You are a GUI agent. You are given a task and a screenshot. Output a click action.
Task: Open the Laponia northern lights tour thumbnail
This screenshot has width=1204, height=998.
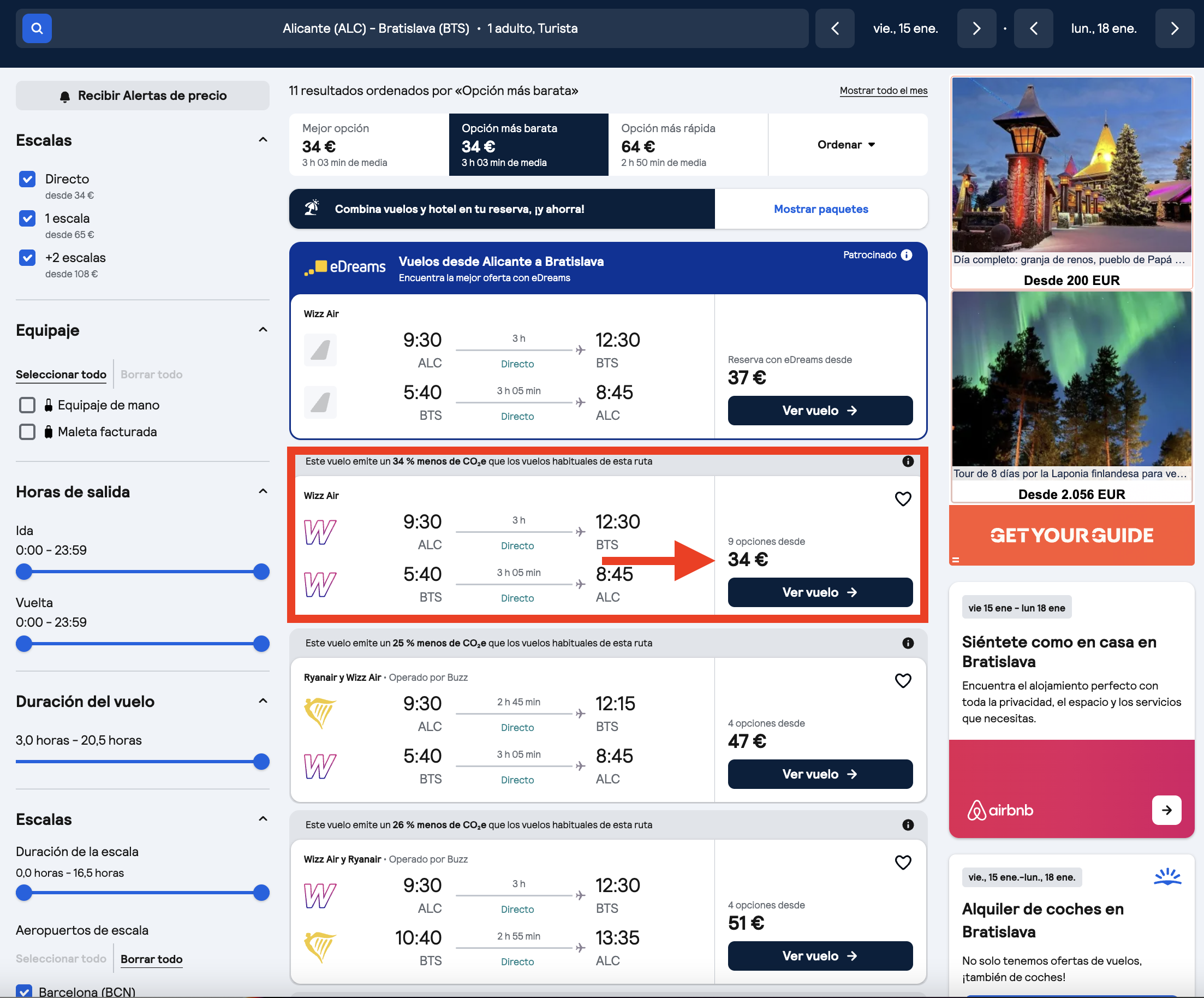[1071, 378]
